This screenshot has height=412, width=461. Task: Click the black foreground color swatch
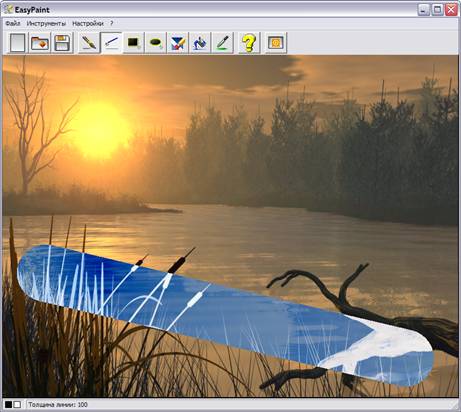pyautogui.click(x=8, y=405)
